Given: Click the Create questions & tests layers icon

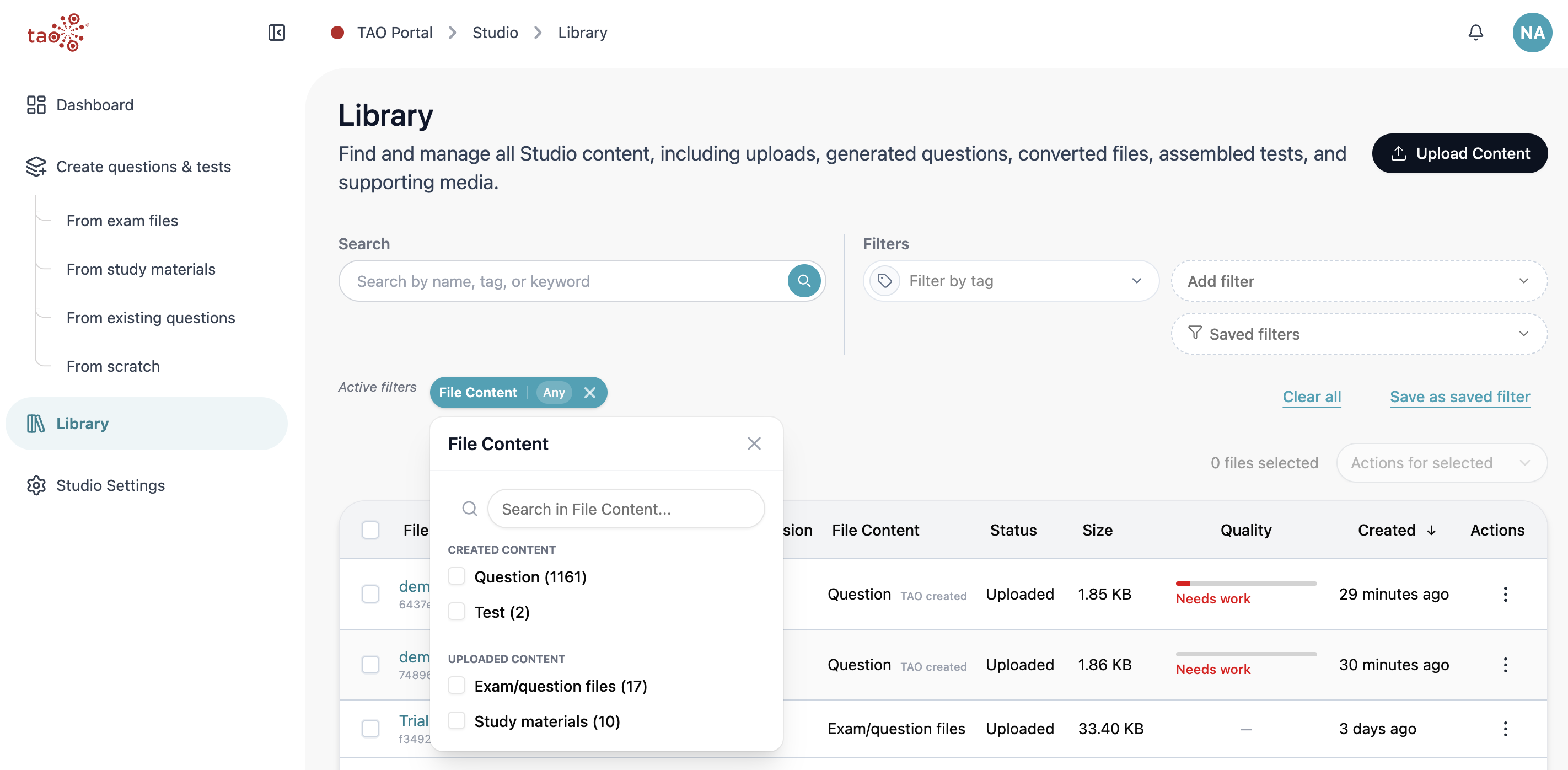Looking at the screenshot, I should point(36,167).
